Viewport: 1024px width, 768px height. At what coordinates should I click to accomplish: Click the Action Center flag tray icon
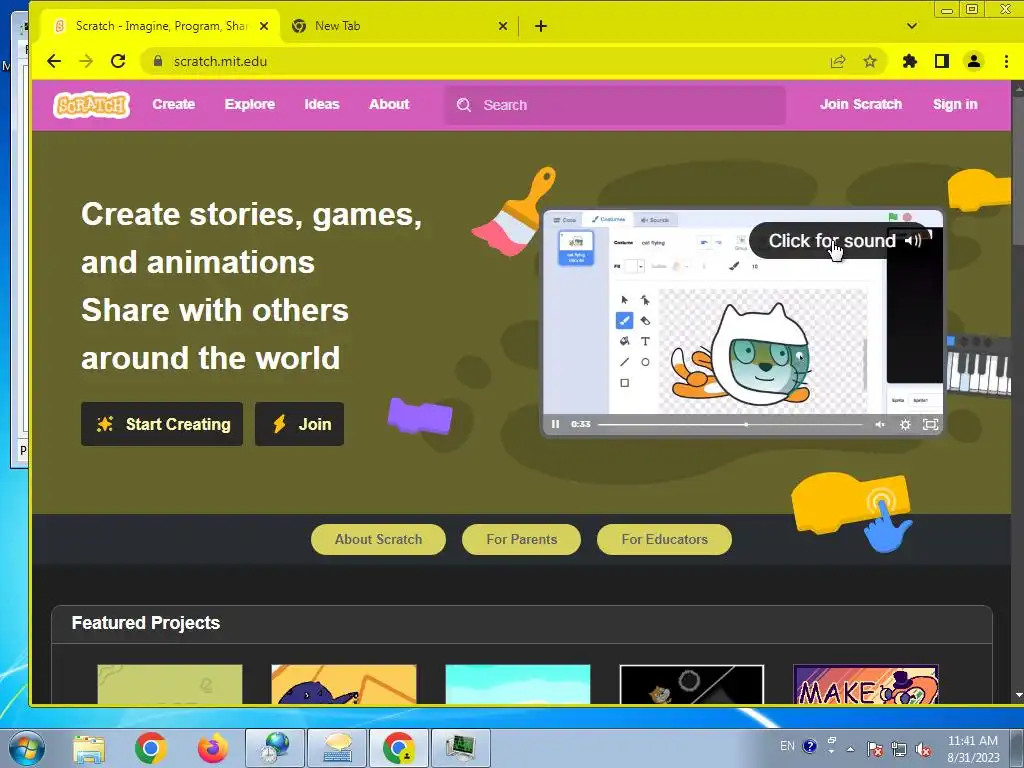point(875,749)
